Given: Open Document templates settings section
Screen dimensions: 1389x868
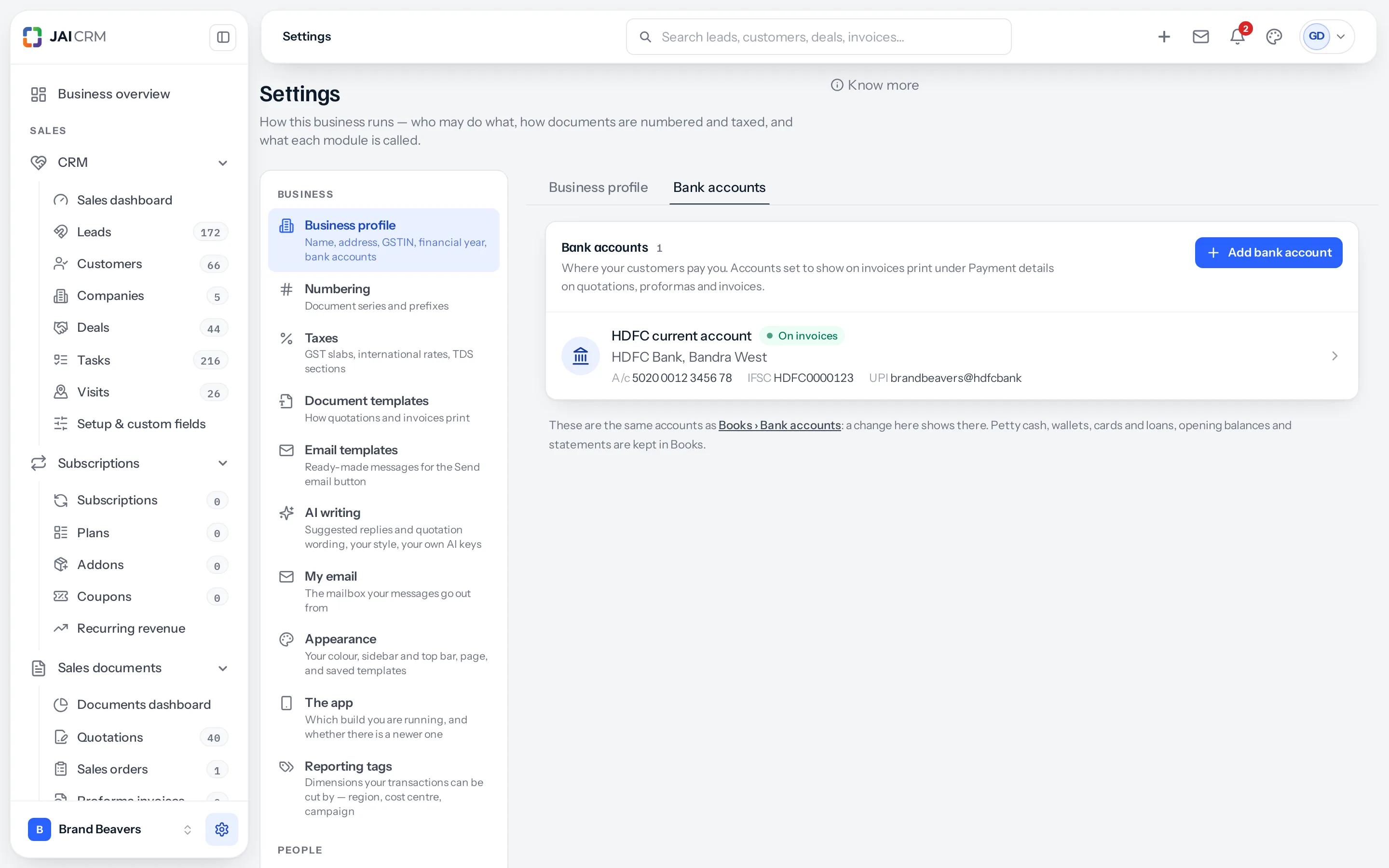Looking at the screenshot, I should (384, 409).
